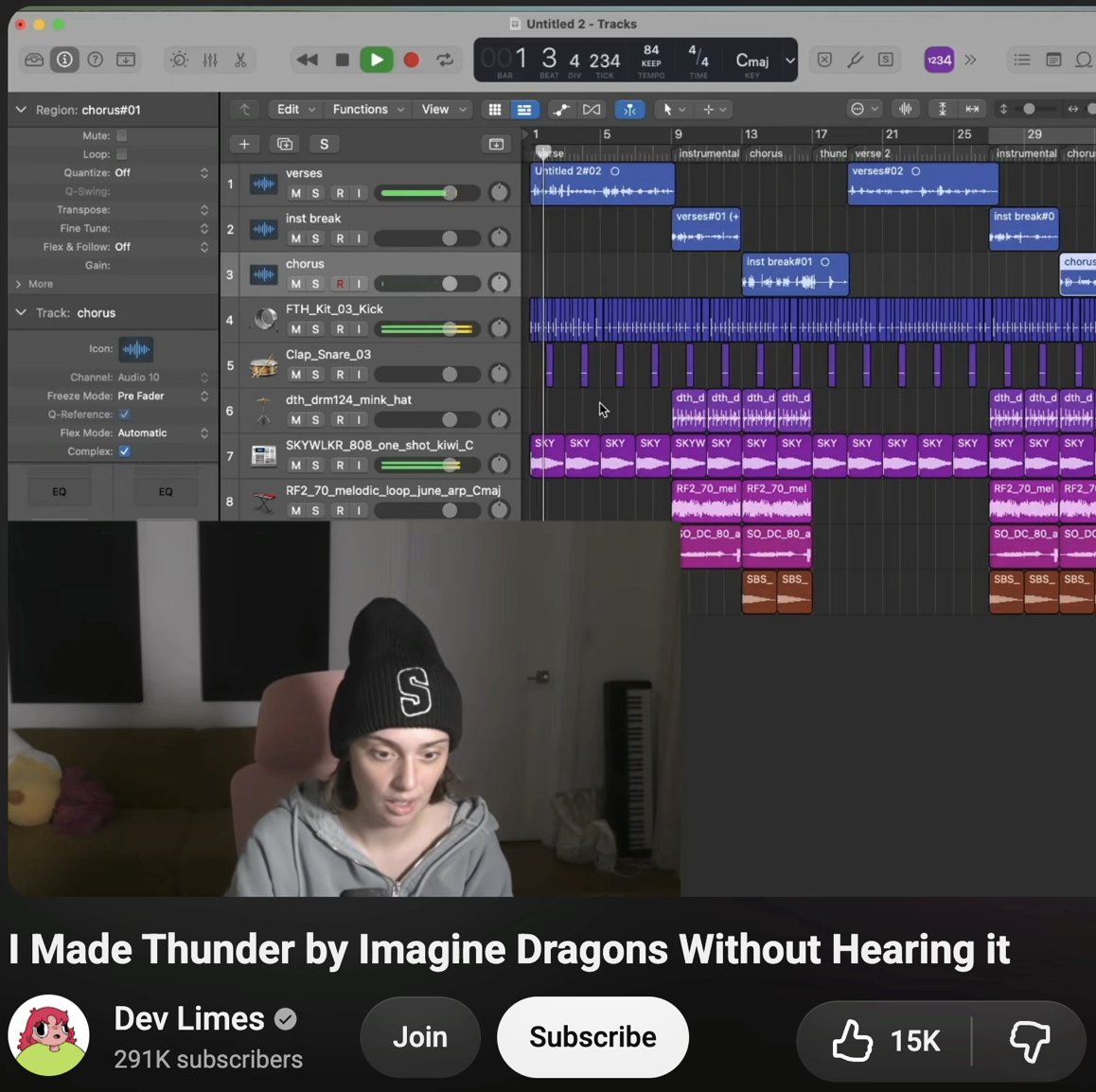Toggle the Flex icon in tracks toolbar
Screen dimensions: 1096x1092
tap(592, 110)
